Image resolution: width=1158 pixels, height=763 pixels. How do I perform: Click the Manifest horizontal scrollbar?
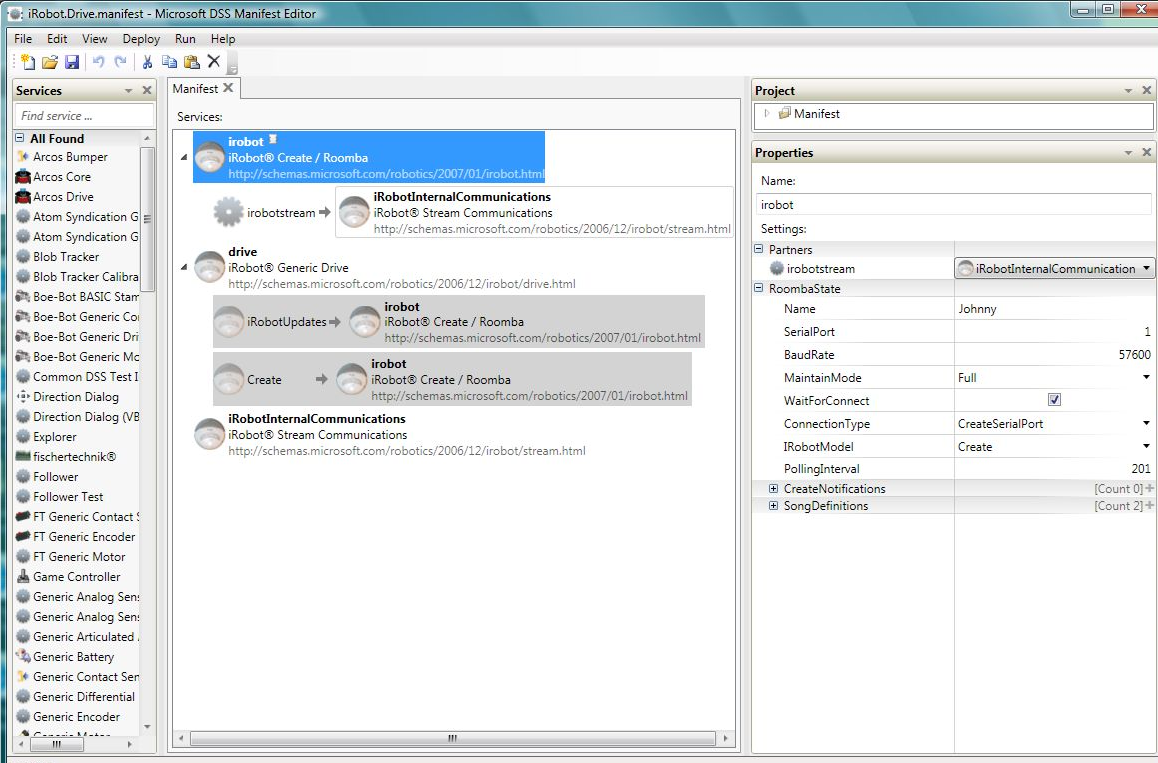pos(451,739)
